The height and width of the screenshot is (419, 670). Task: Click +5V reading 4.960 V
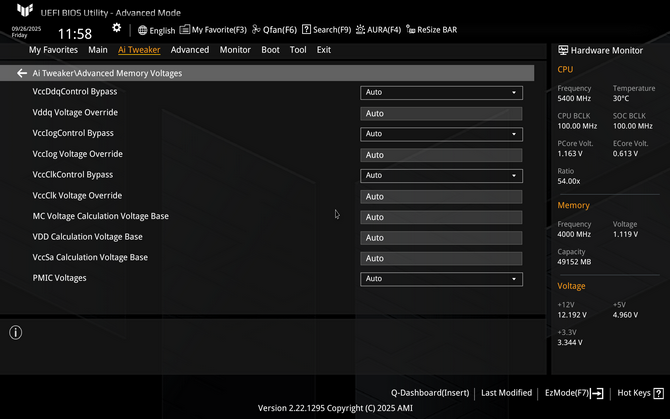625,315
